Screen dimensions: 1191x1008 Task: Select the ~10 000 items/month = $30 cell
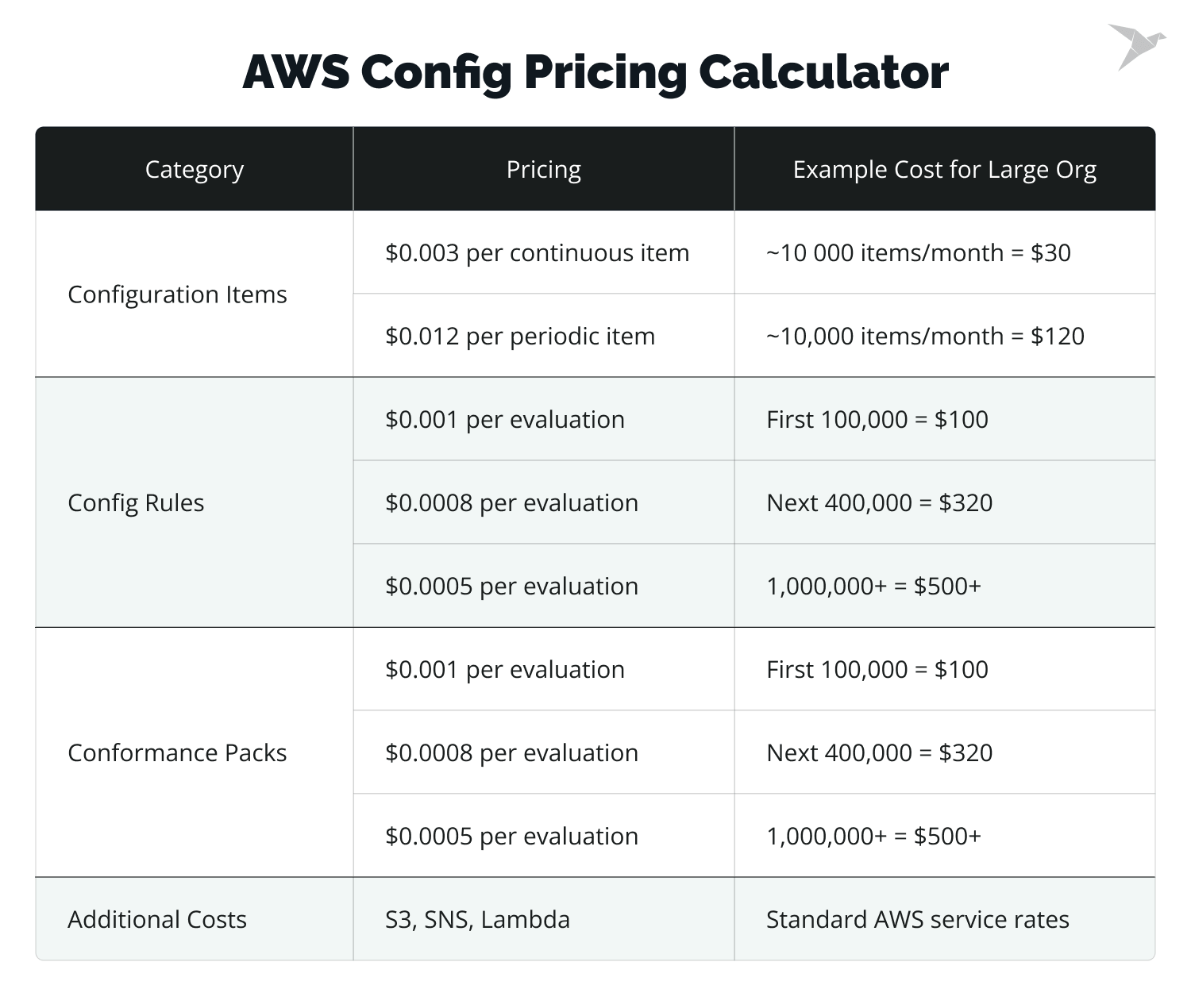pos(918,252)
